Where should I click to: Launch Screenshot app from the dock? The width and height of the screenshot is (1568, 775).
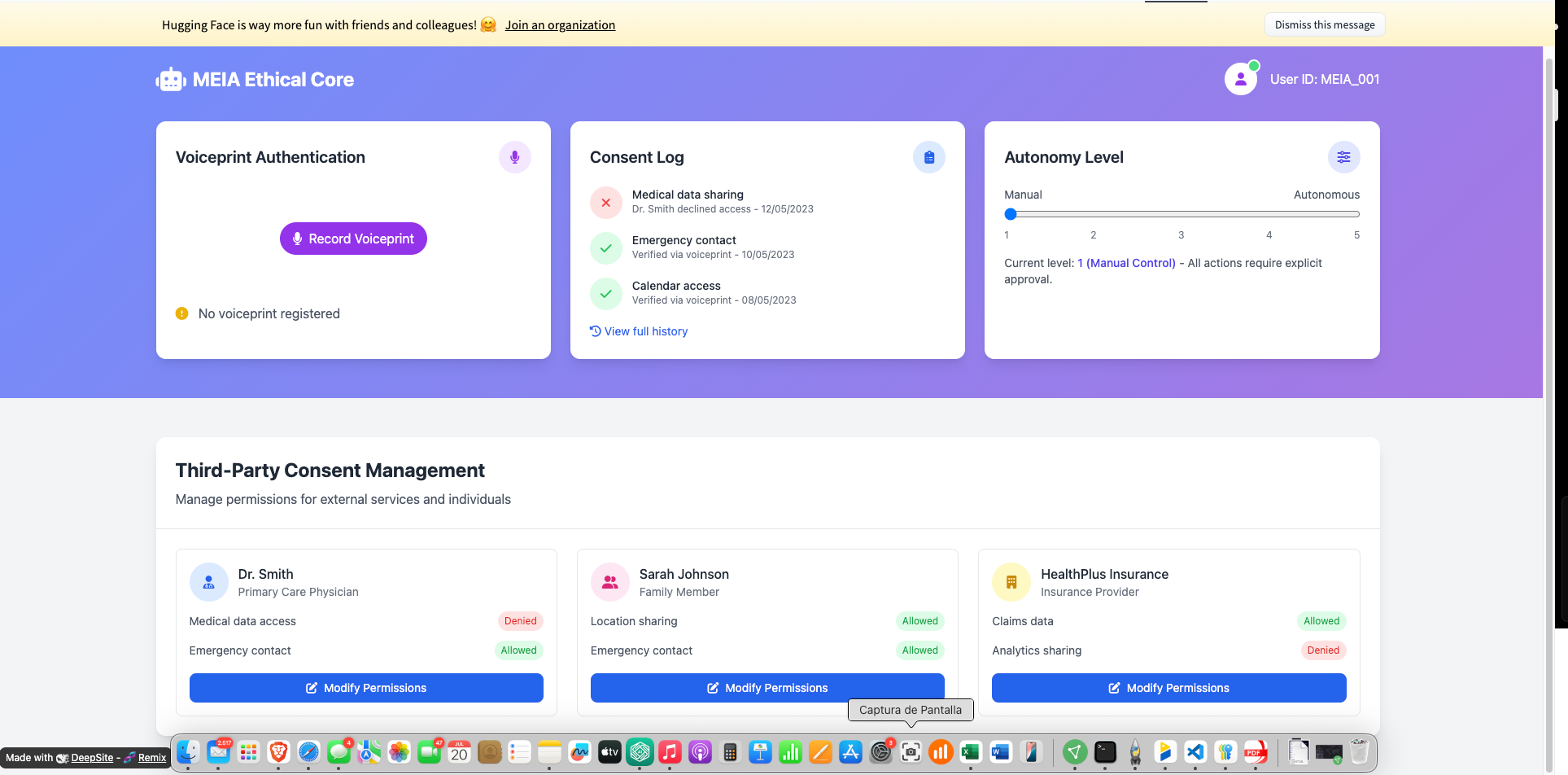pos(911,751)
